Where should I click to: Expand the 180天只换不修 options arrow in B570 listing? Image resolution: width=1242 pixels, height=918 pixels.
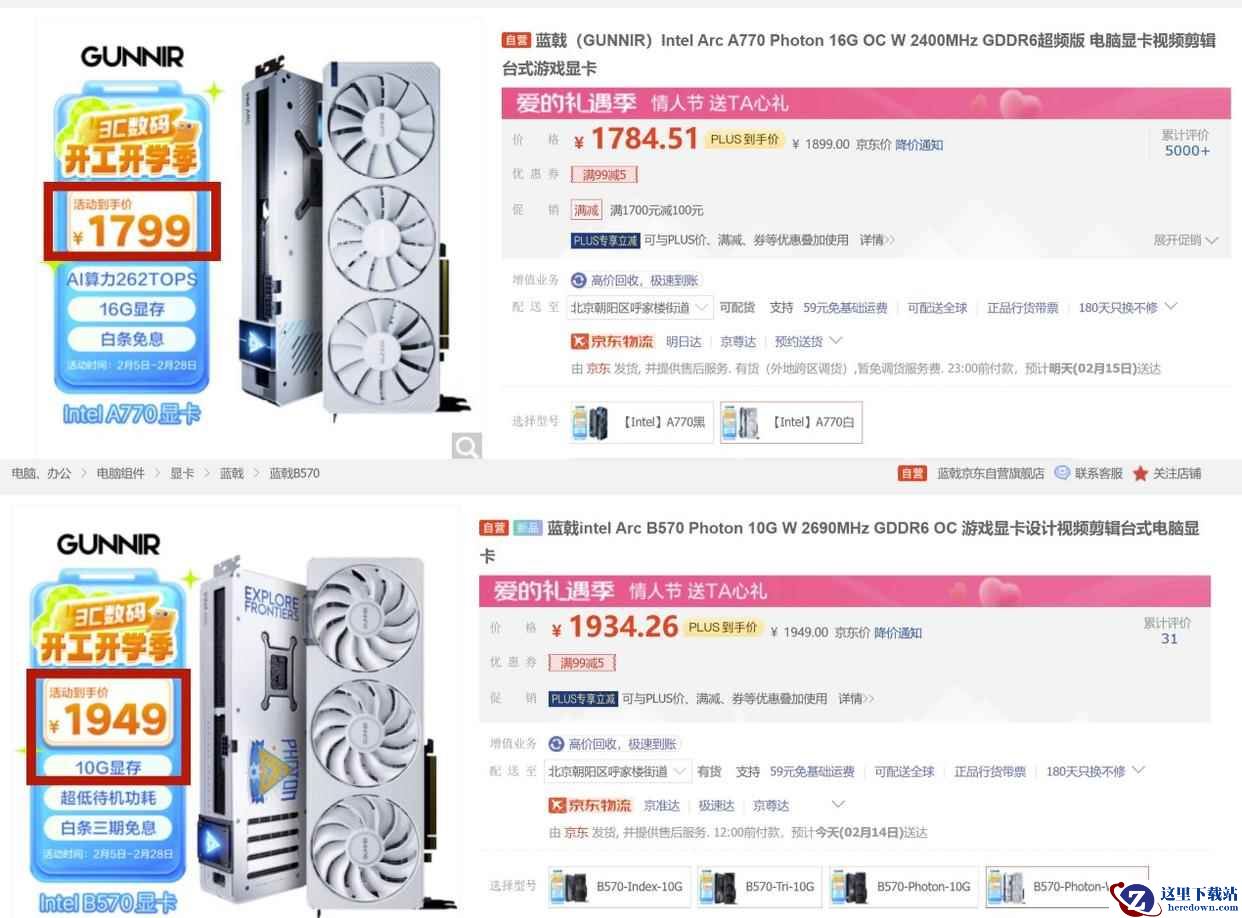(1136, 770)
